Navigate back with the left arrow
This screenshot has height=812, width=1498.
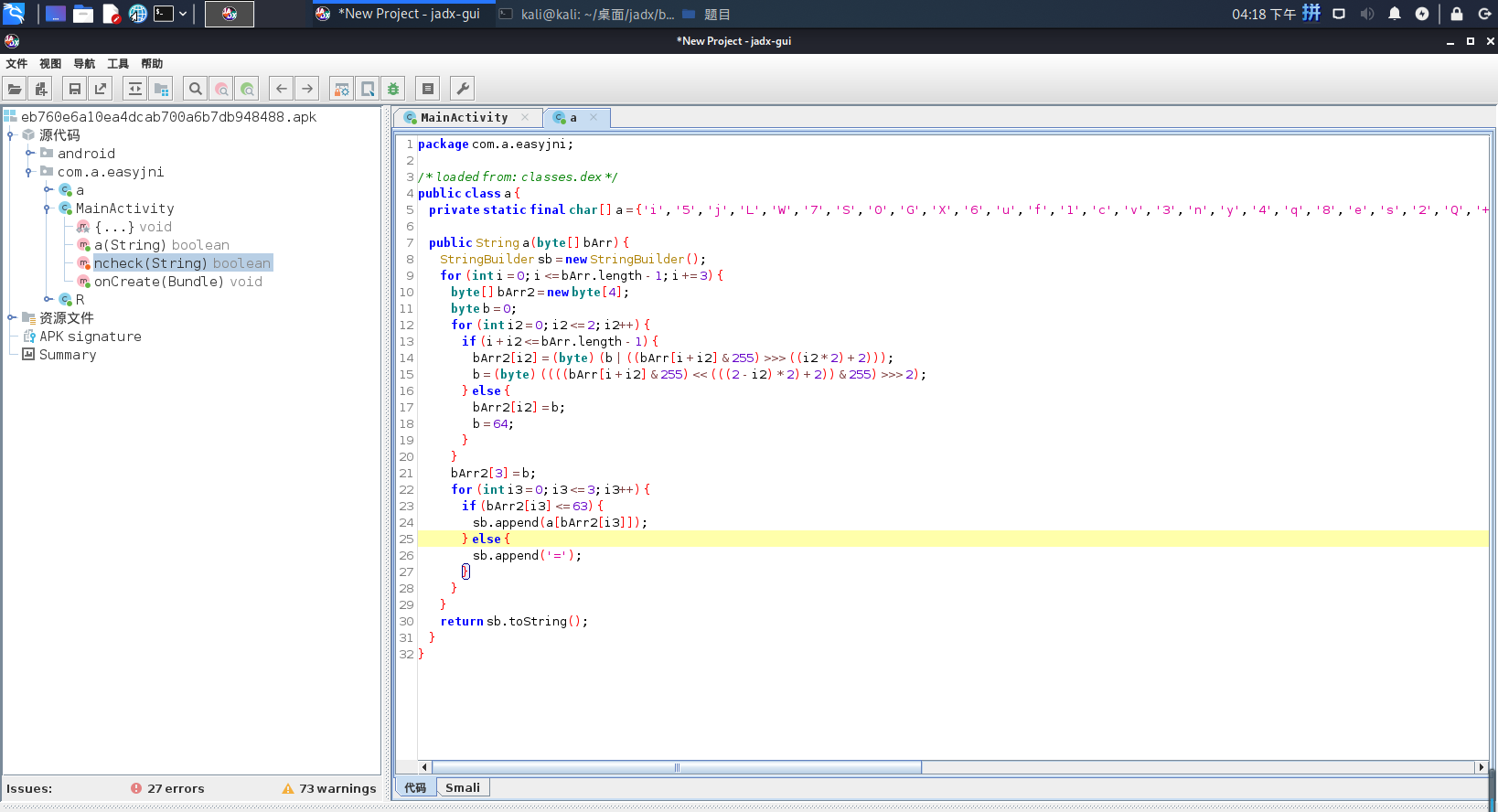pos(282,89)
